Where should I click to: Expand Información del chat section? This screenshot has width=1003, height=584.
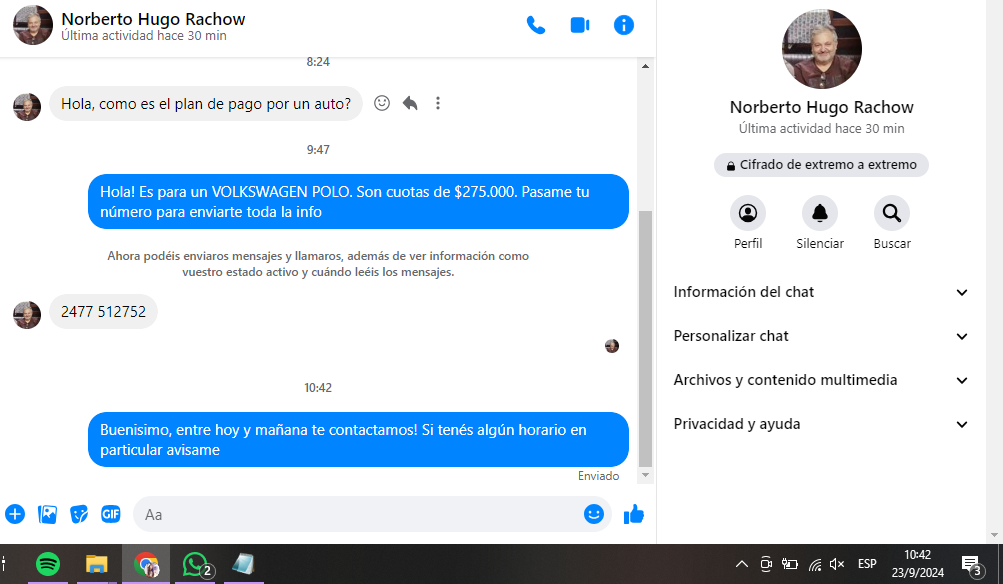(820, 292)
